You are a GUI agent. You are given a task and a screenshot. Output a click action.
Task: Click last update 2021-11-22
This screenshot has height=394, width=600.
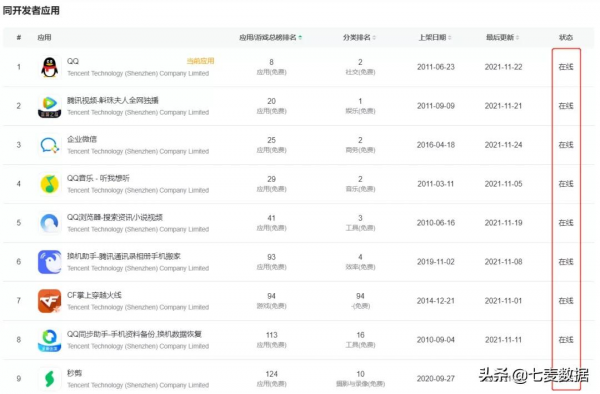point(503,67)
